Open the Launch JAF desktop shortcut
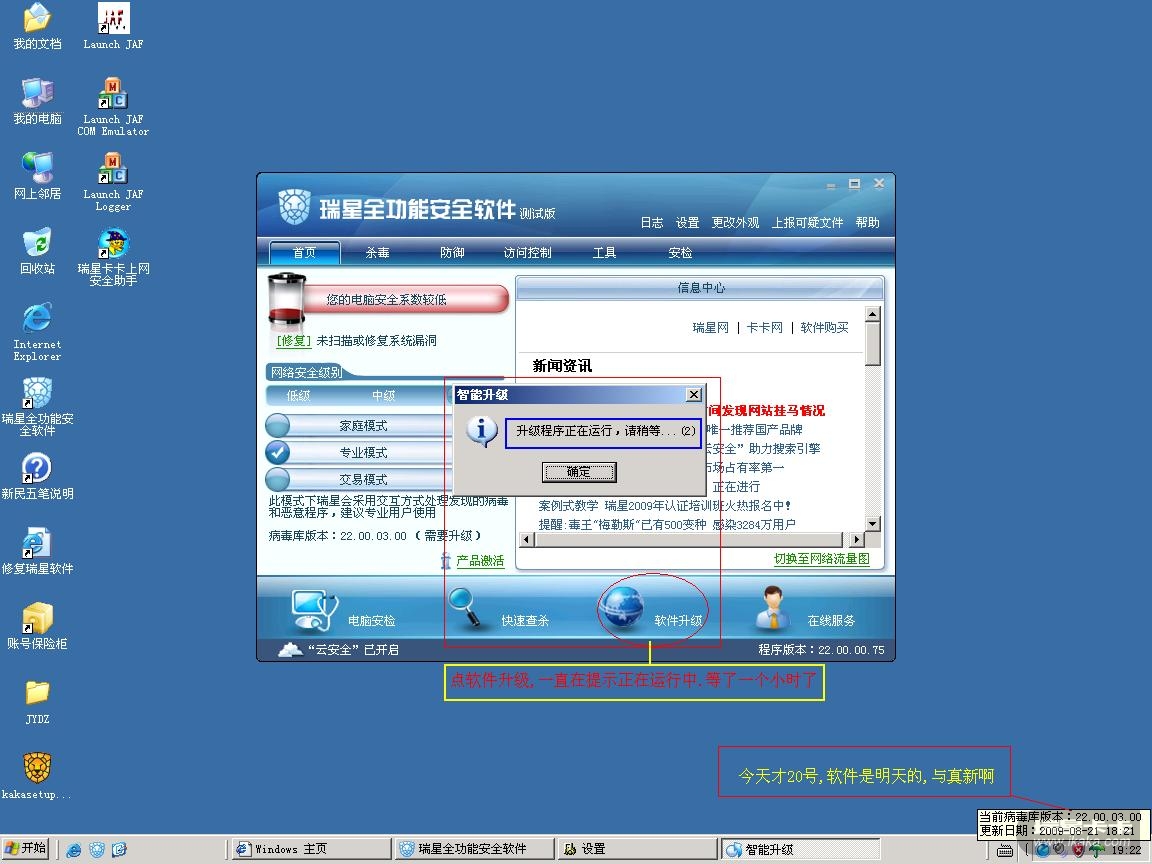This screenshot has width=1152, height=864. (113, 26)
